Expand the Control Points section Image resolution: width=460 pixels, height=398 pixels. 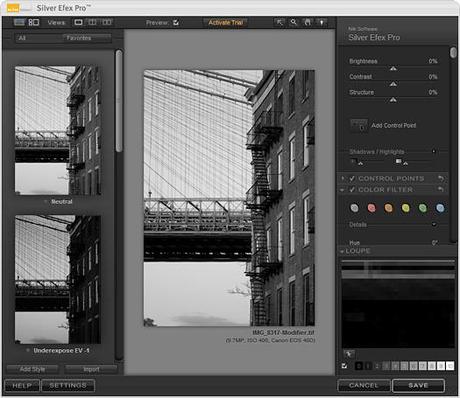coord(343,179)
